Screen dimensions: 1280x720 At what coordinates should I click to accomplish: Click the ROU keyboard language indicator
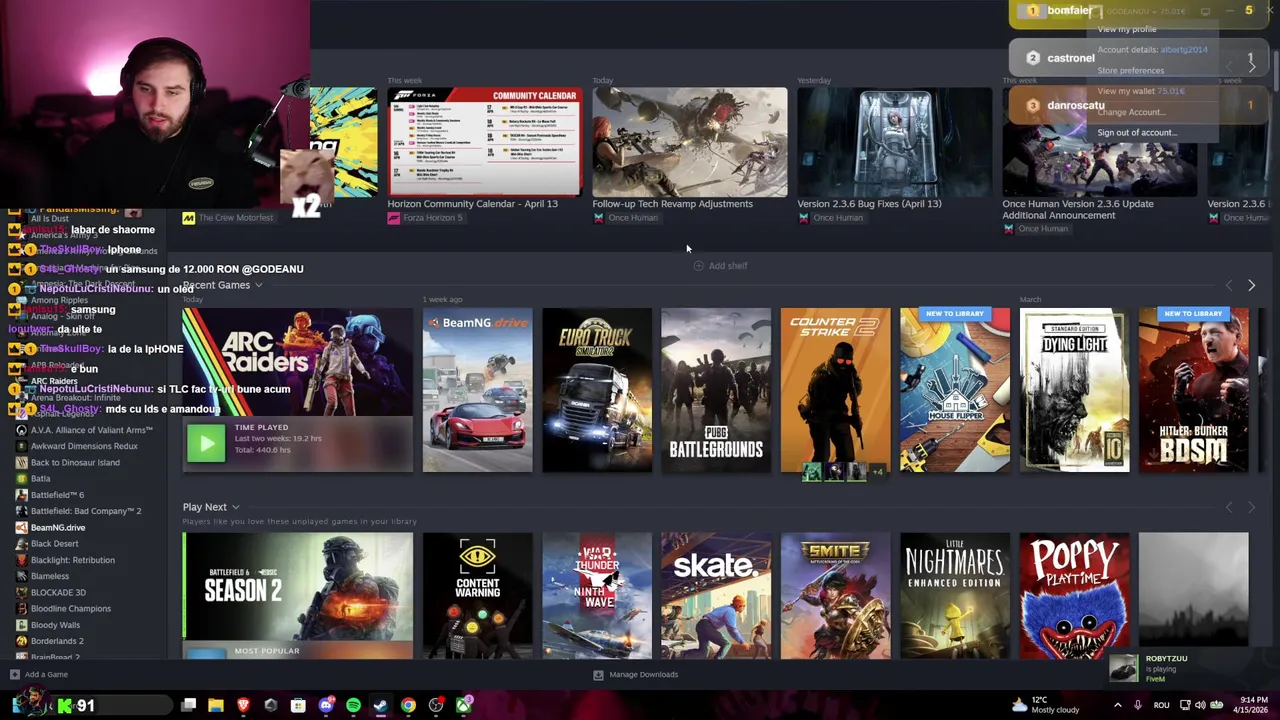pos(1161,706)
